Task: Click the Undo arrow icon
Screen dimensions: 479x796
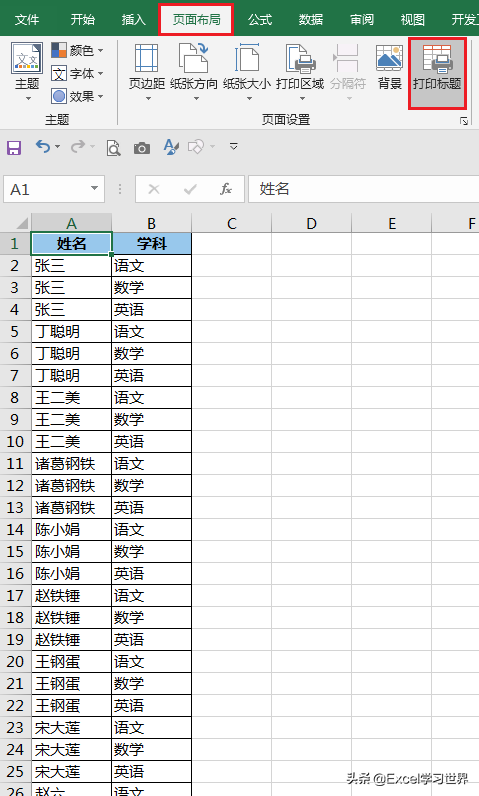Action: [x=43, y=147]
